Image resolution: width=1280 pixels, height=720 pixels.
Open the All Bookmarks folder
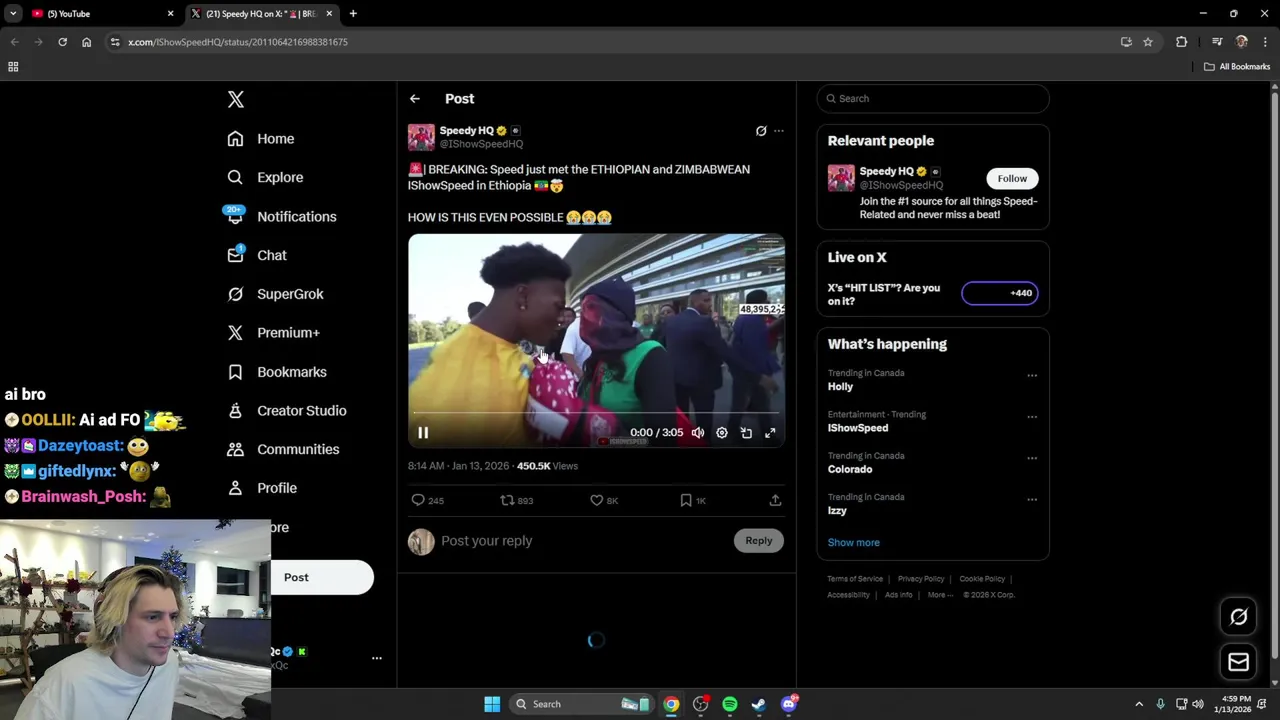point(1237,67)
